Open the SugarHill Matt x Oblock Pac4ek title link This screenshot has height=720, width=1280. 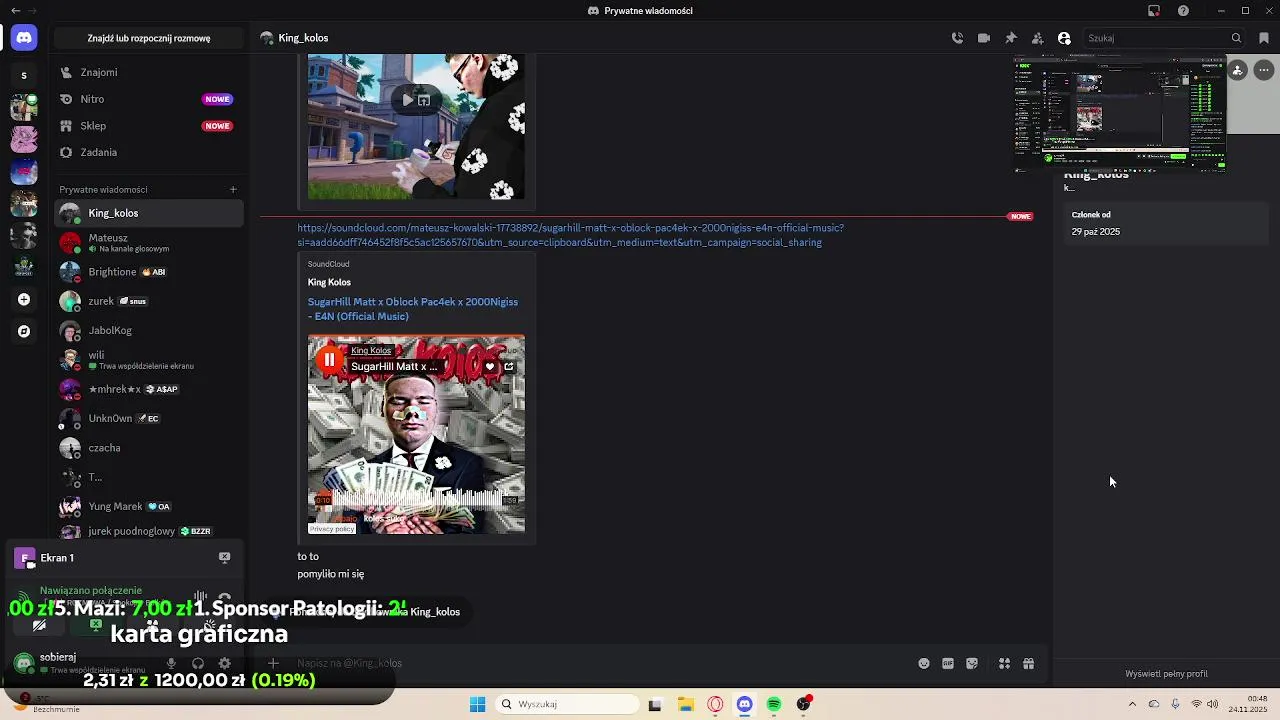pyautogui.click(x=413, y=309)
